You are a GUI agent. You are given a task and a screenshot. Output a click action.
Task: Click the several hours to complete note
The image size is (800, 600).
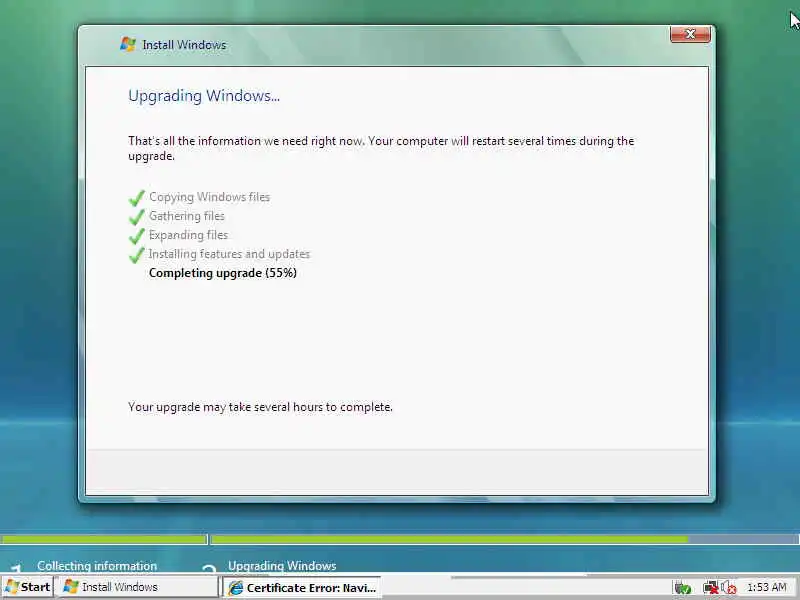point(260,407)
